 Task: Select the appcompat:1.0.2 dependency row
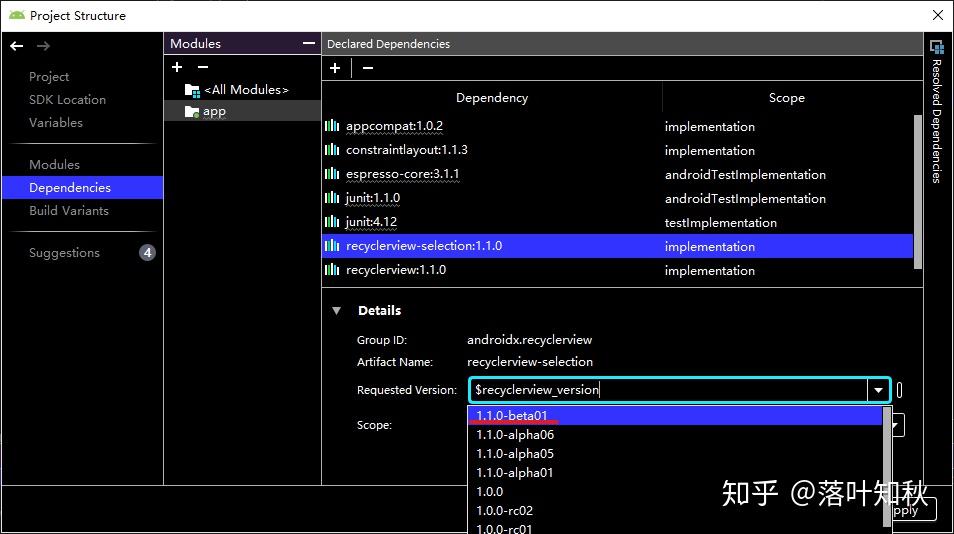coord(617,126)
